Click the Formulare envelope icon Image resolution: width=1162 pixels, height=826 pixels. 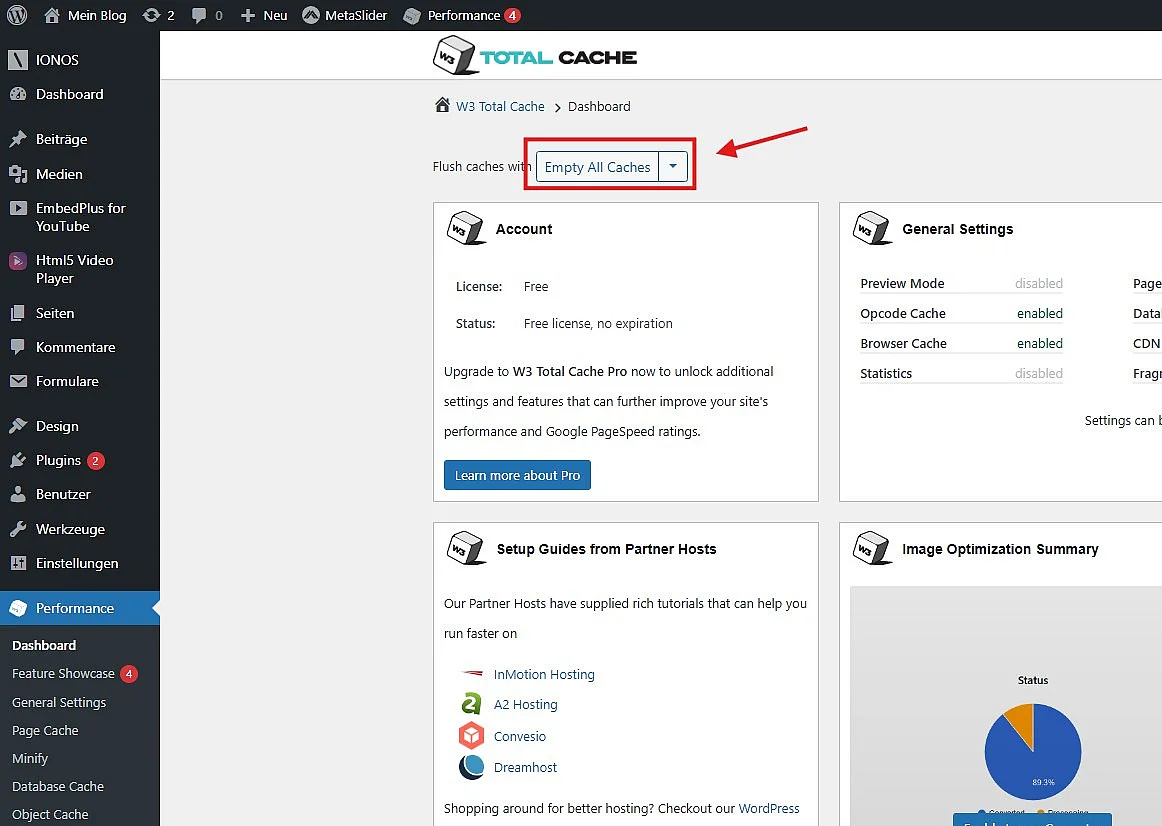[18, 382]
